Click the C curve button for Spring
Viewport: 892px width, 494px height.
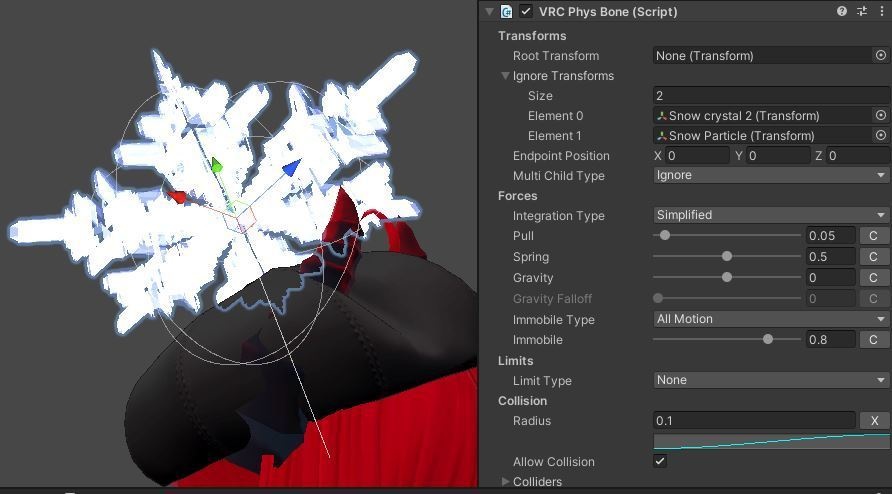(x=874, y=257)
